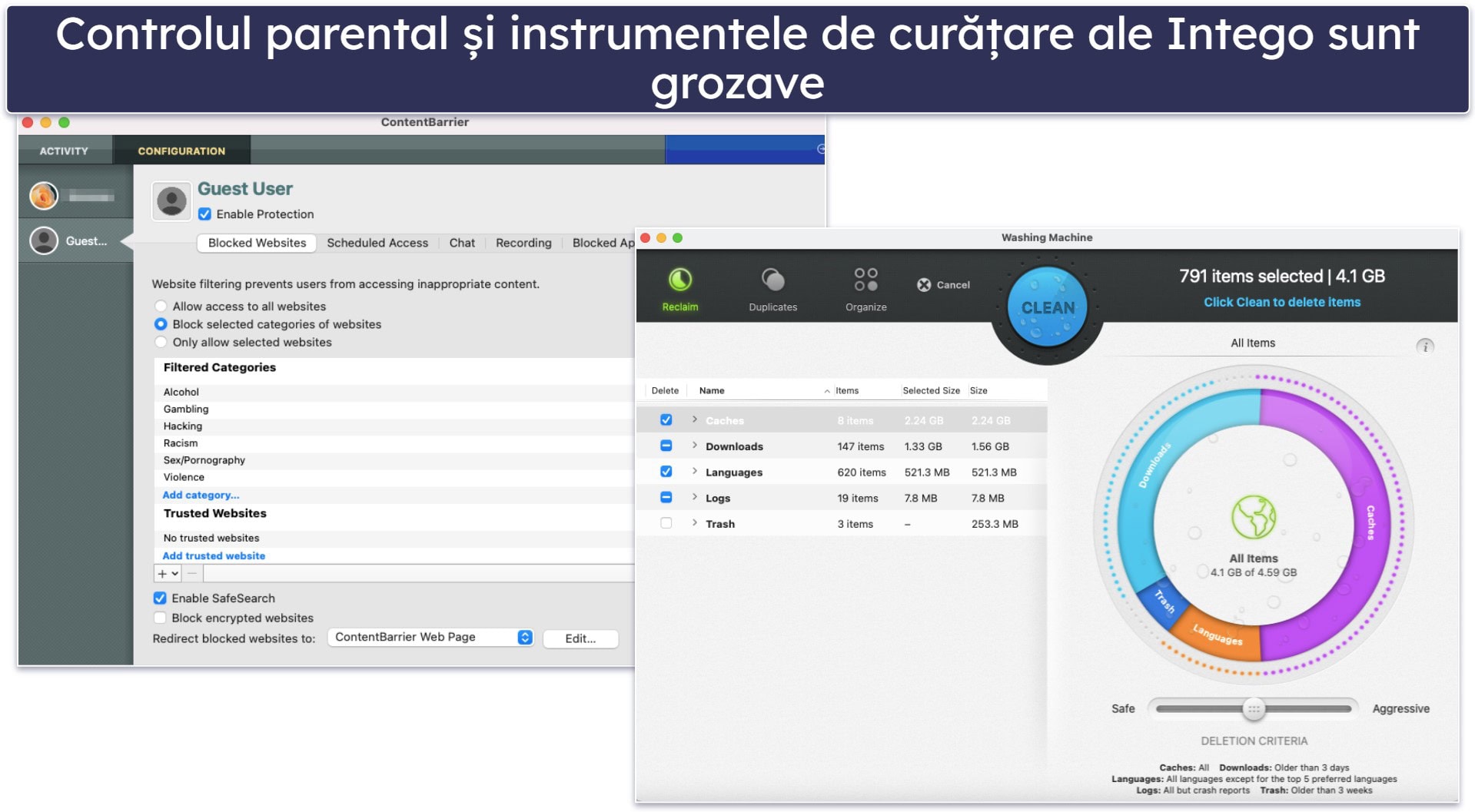This screenshot has height=812, width=1475.
Task: Open Duplicates tool in Washing Machine
Action: pos(772,290)
